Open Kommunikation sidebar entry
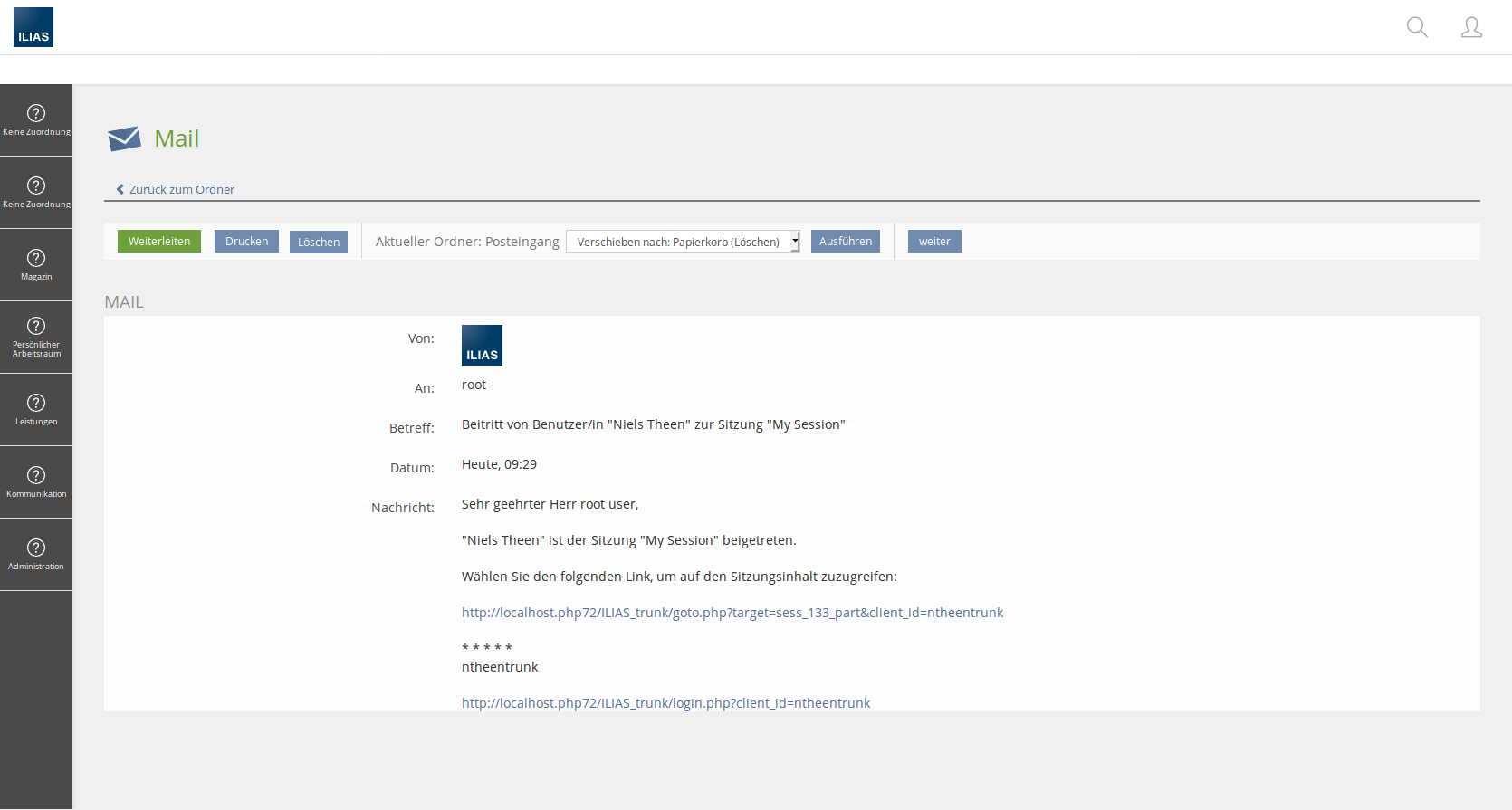 36,481
